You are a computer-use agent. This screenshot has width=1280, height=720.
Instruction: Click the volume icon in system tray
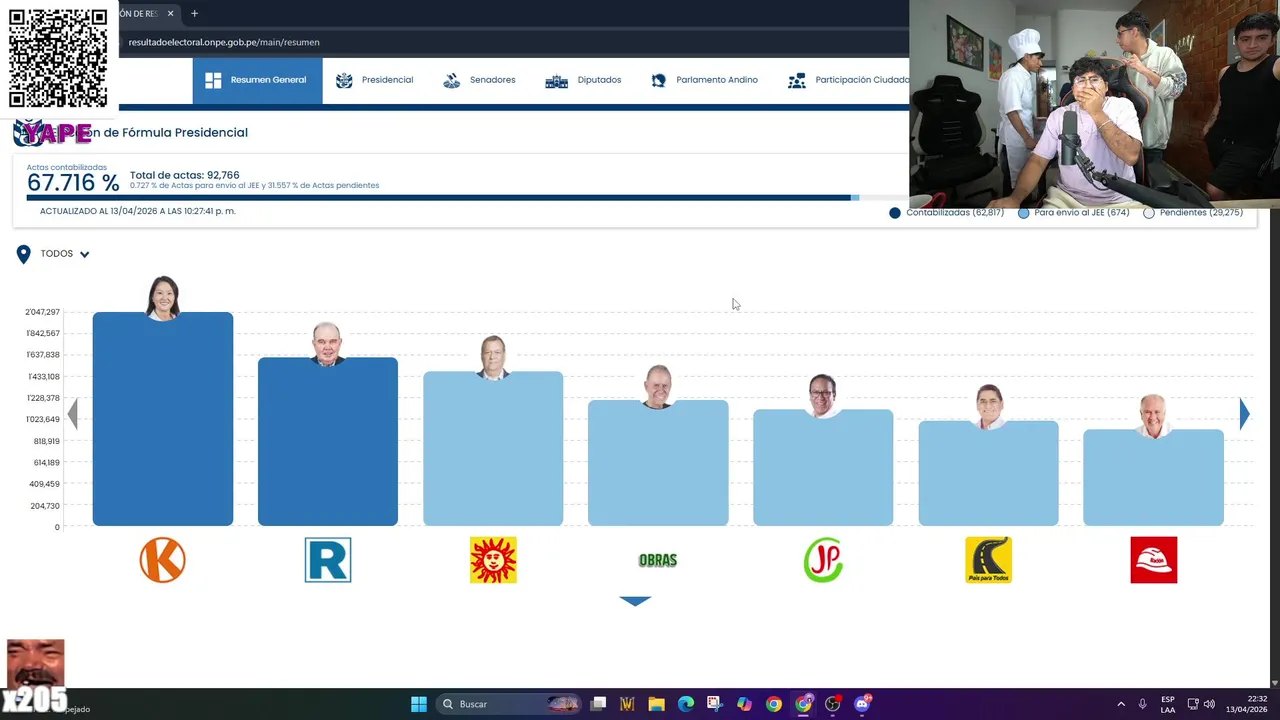[x=1210, y=704]
